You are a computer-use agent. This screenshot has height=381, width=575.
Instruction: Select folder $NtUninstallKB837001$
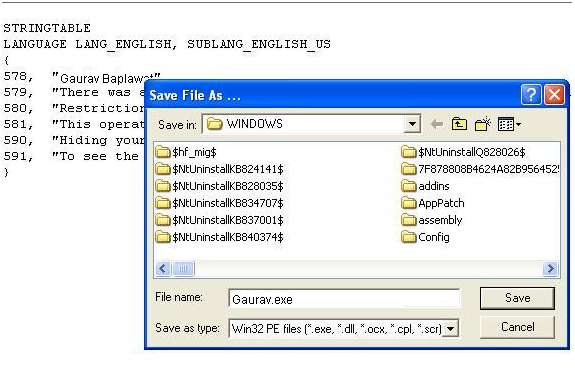click(219, 220)
